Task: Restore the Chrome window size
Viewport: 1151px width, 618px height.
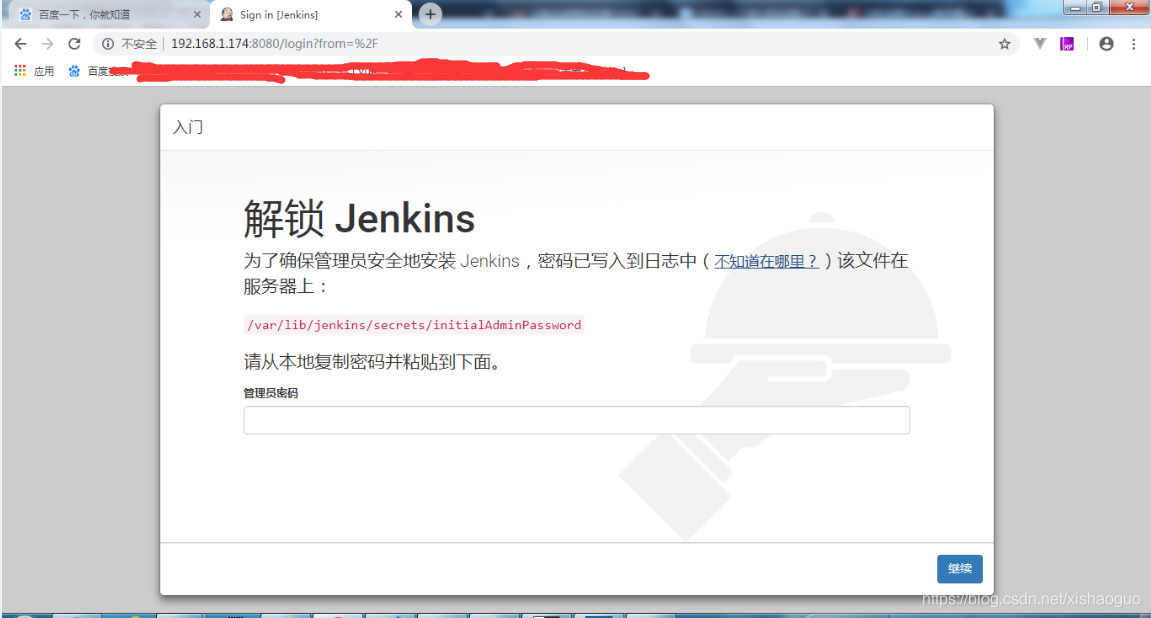Action: click(1097, 7)
